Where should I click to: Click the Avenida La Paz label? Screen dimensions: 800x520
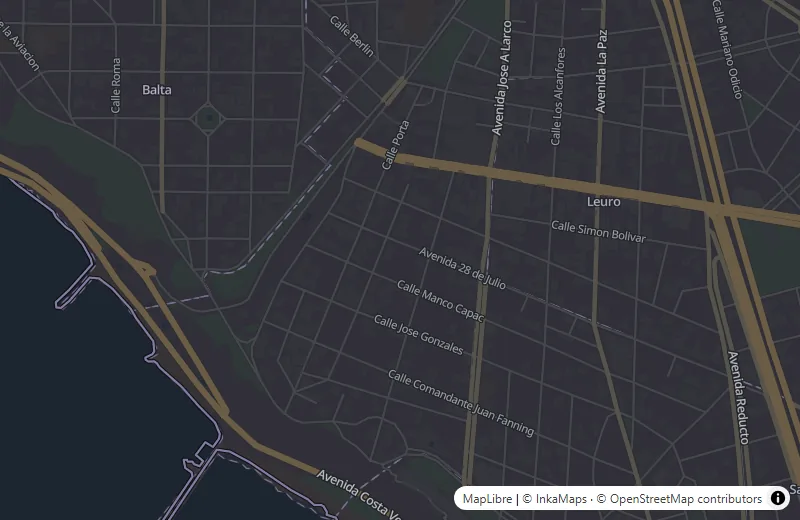pyautogui.click(x=602, y=71)
